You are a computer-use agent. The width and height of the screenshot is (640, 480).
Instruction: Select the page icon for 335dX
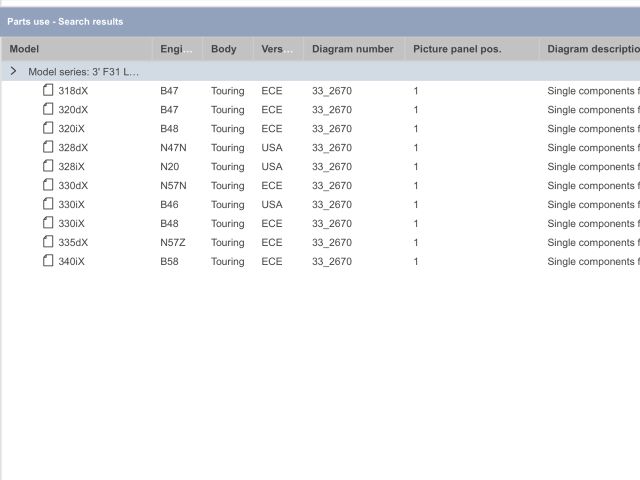pyautogui.click(x=48, y=242)
